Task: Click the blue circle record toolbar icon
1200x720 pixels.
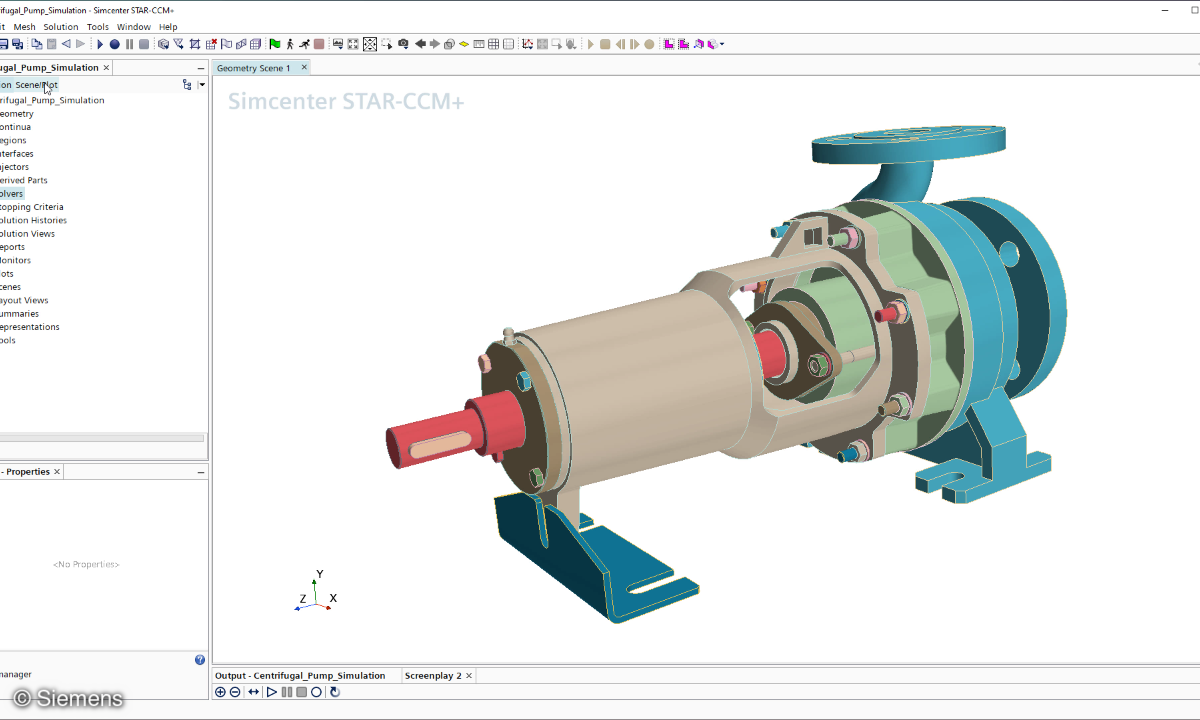Action: click(x=114, y=44)
